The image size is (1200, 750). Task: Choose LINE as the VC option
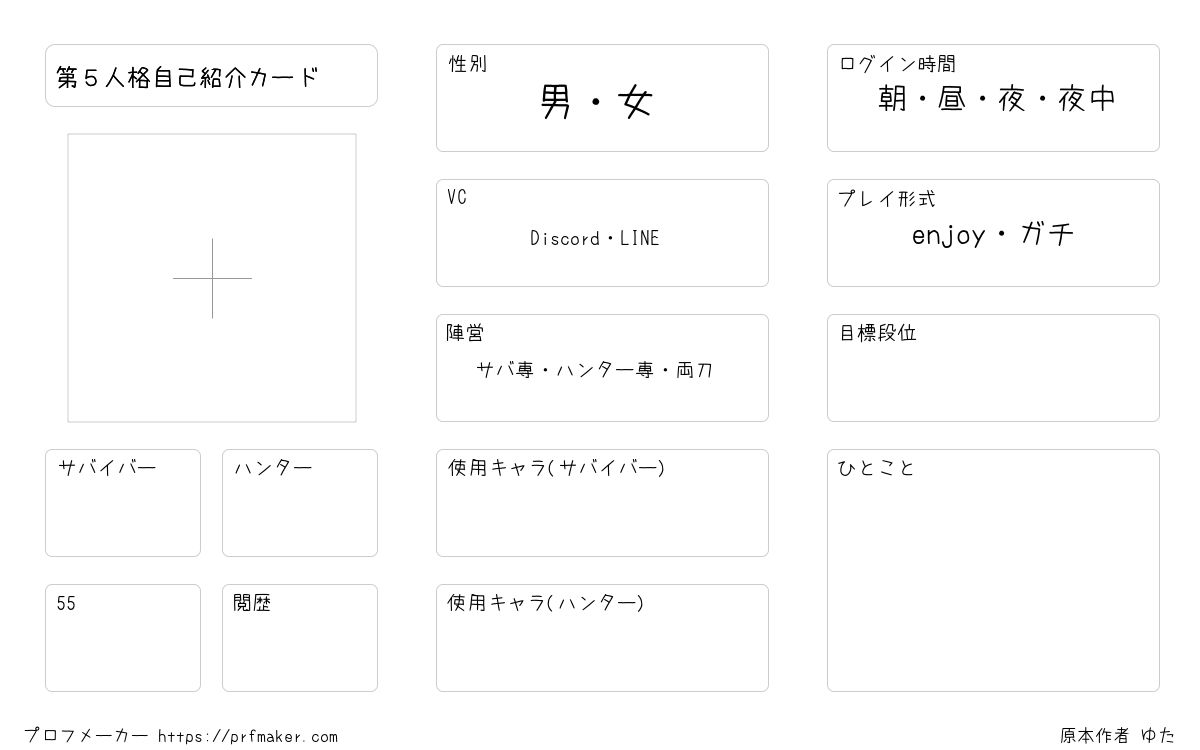click(x=640, y=239)
